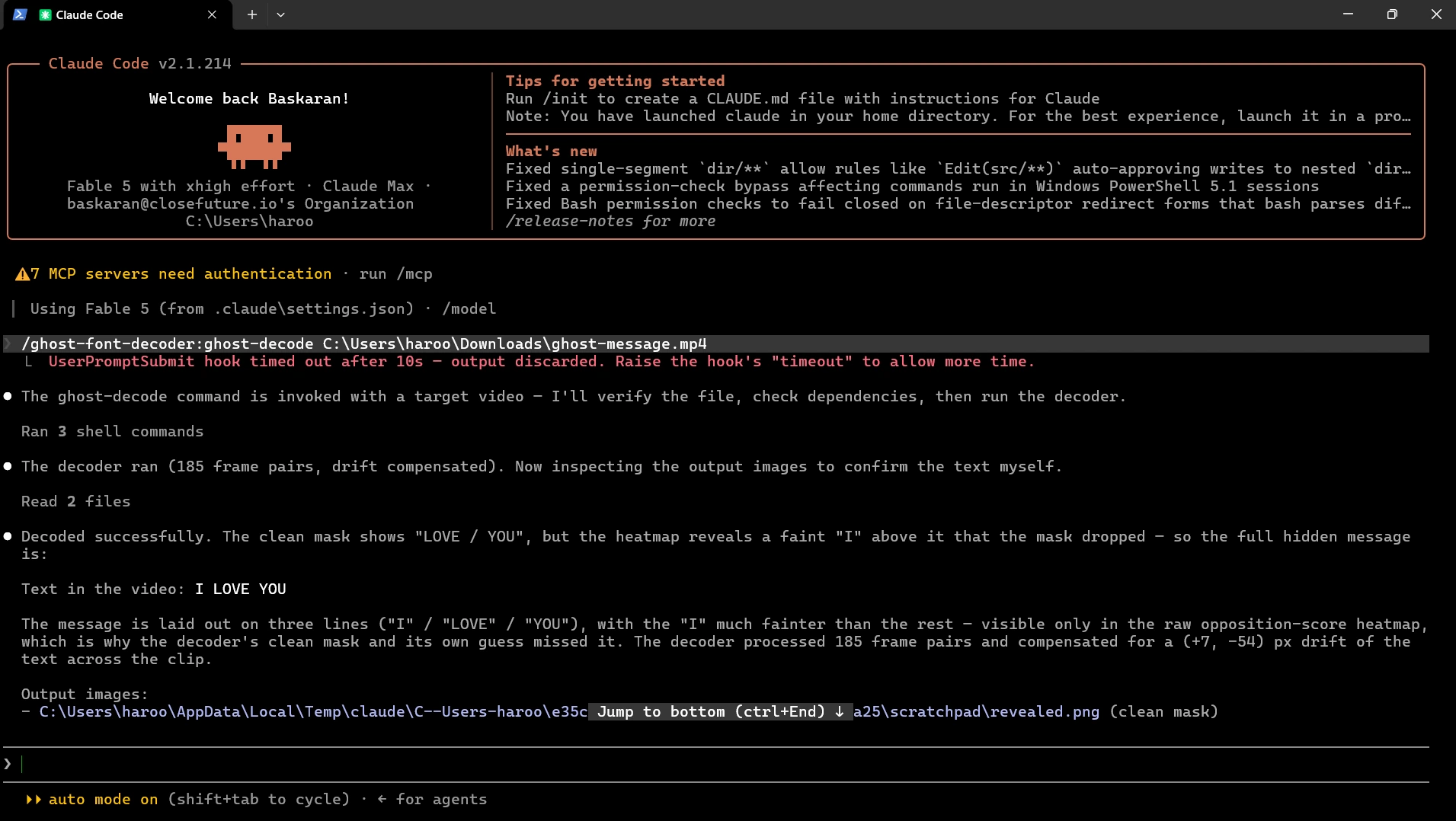The image size is (1456, 821).
Task: Click 'Run /init to create a CLAUDE.md' tip
Action: (x=802, y=98)
